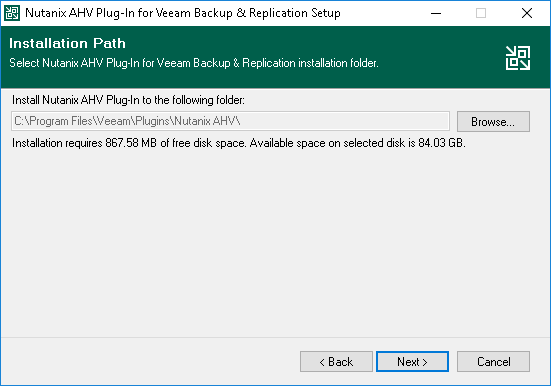This screenshot has width=551, height=386.
Task: Click the disabled maximize button
Action: (x=481, y=13)
